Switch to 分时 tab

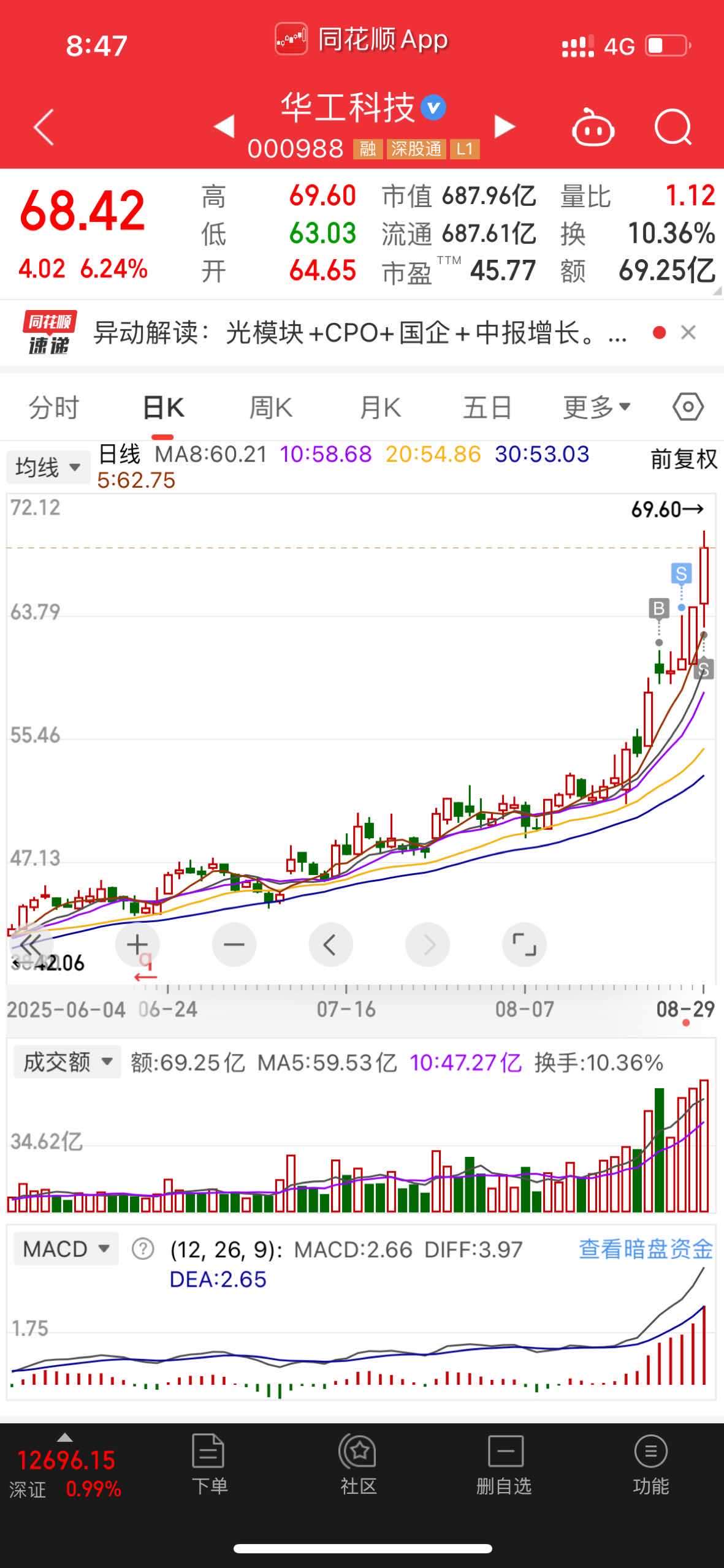pos(54,407)
